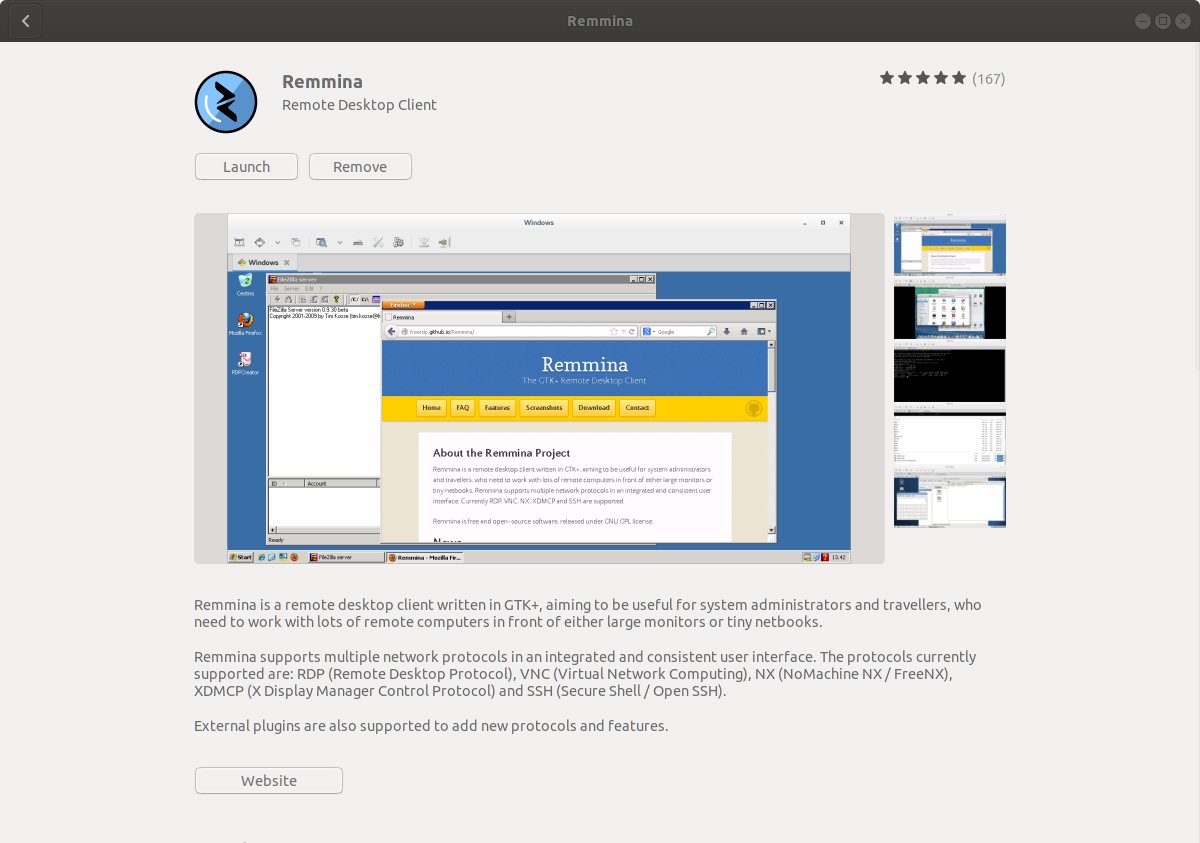Open the Remmina Website button
1200x843 pixels.
(269, 781)
